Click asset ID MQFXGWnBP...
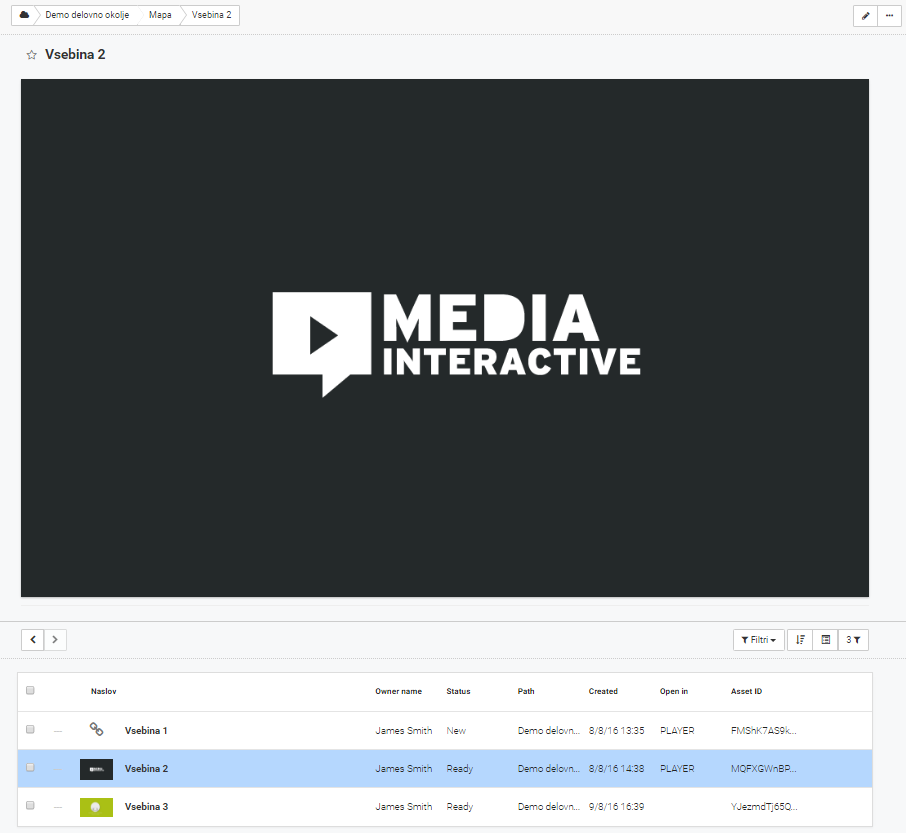The image size is (906, 833). pos(764,769)
